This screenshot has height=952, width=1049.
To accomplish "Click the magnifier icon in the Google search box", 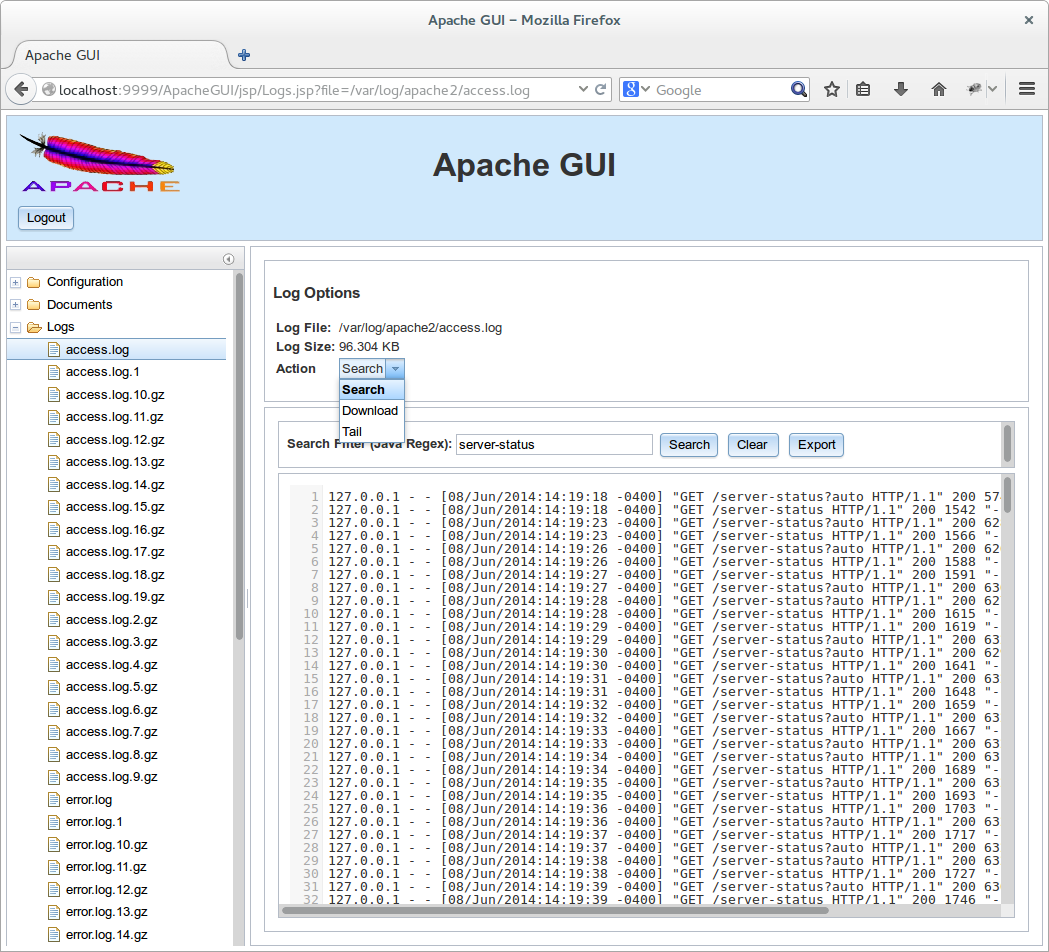I will pos(798,89).
